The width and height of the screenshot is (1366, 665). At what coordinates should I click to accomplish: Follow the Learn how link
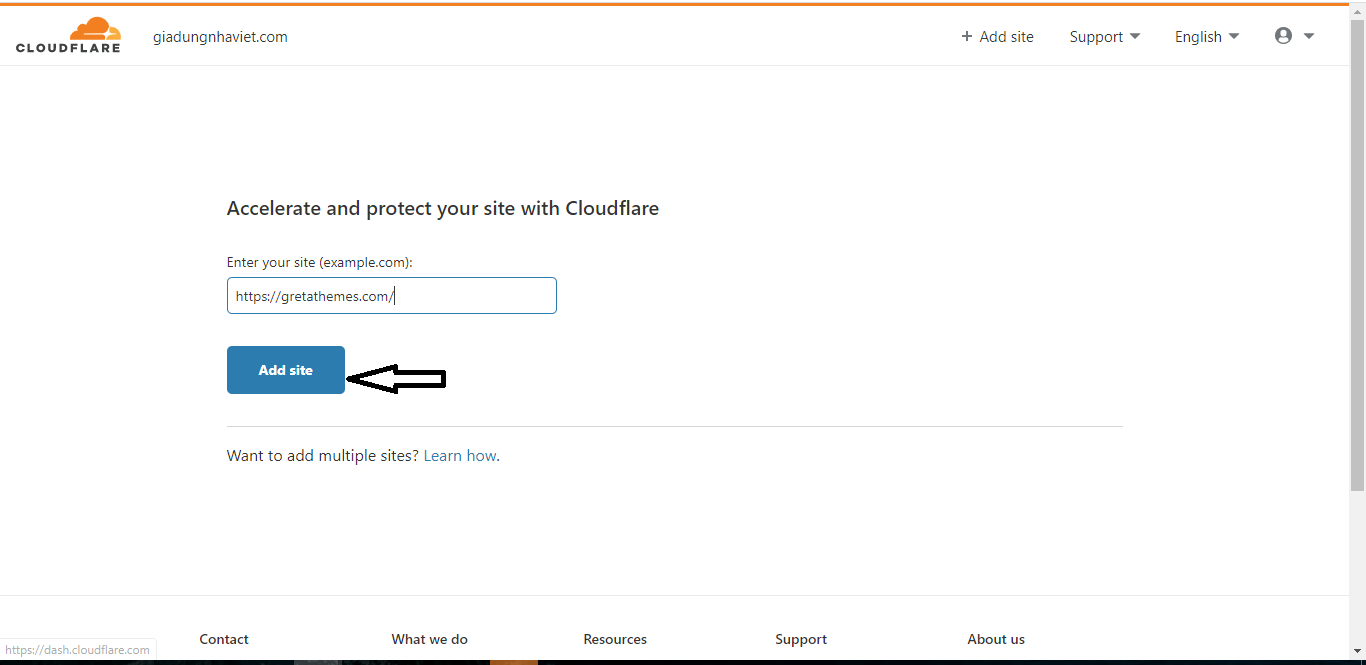[x=460, y=456]
